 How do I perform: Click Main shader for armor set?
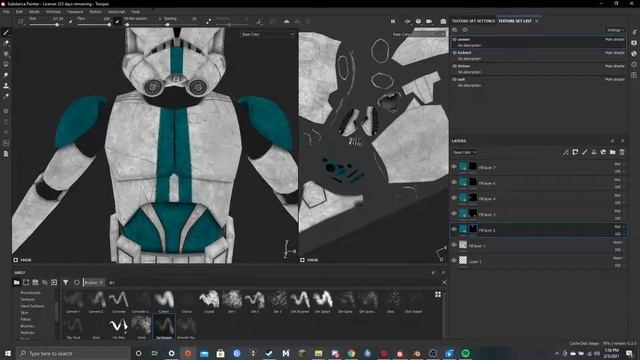coord(615,40)
